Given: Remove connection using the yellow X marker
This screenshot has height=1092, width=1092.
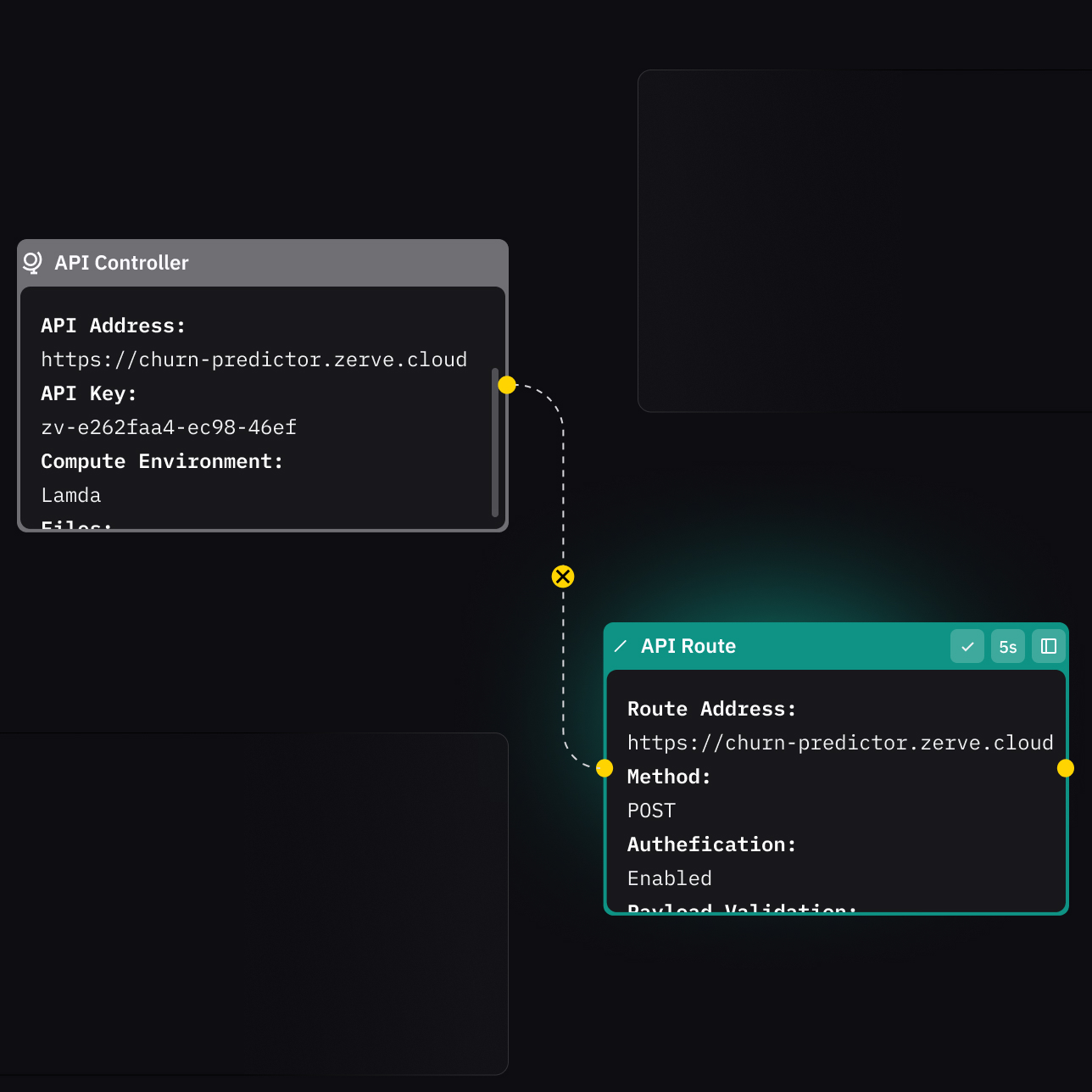Looking at the screenshot, I should point(563,577).
